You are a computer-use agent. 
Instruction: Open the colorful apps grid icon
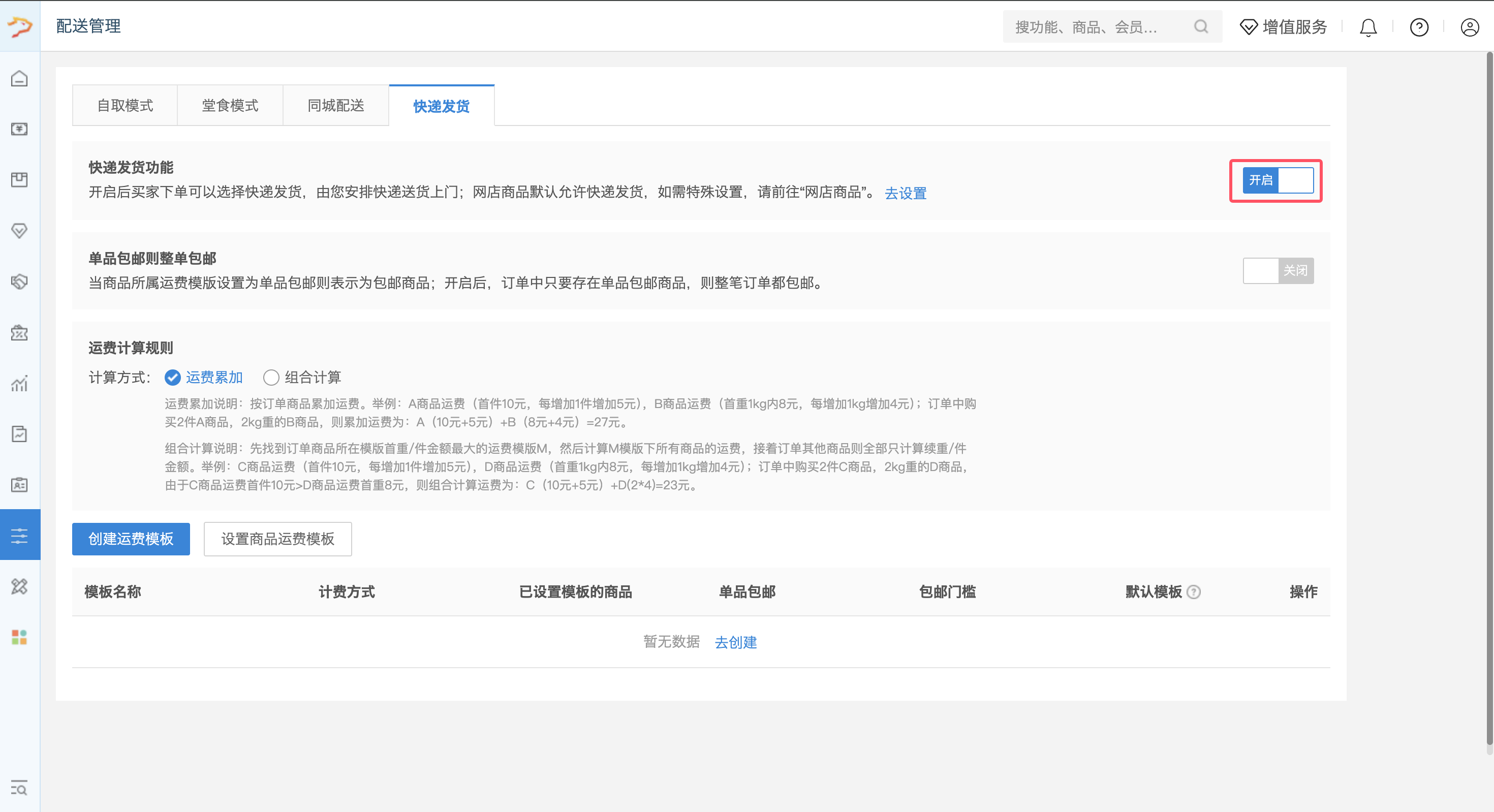(19, 637)
